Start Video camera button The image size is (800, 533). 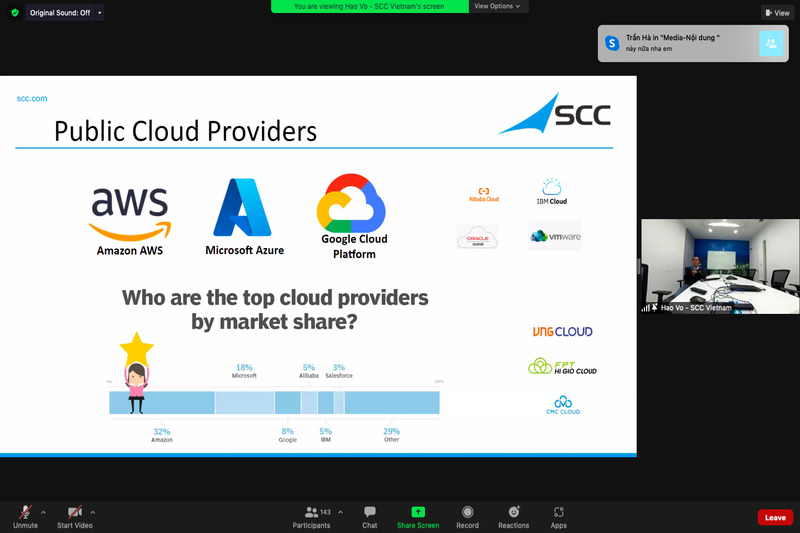coord(74,517)
